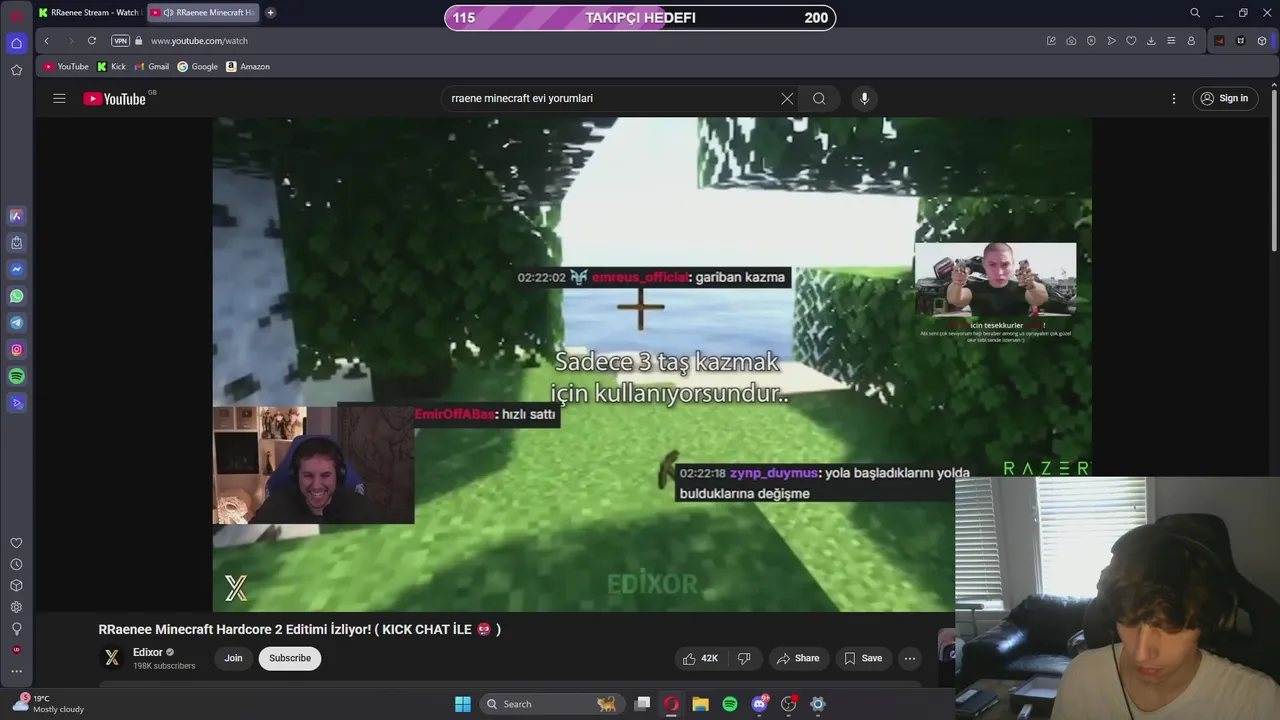Clear the YouTube search box text

pos(787,98)
